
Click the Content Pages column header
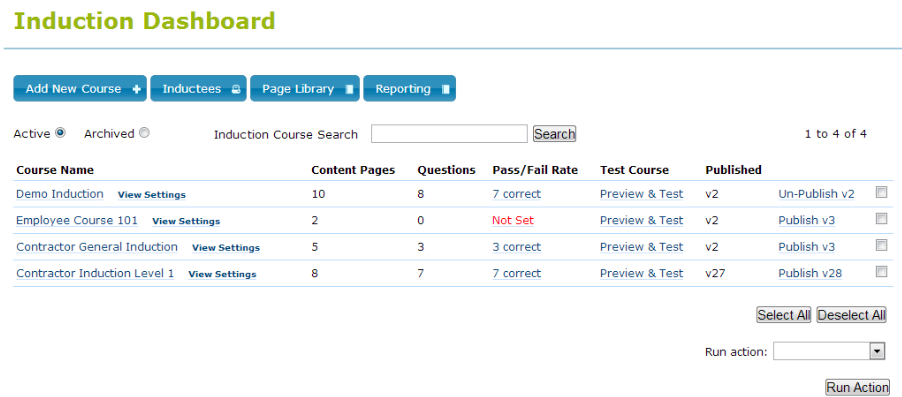pos(353,170)
